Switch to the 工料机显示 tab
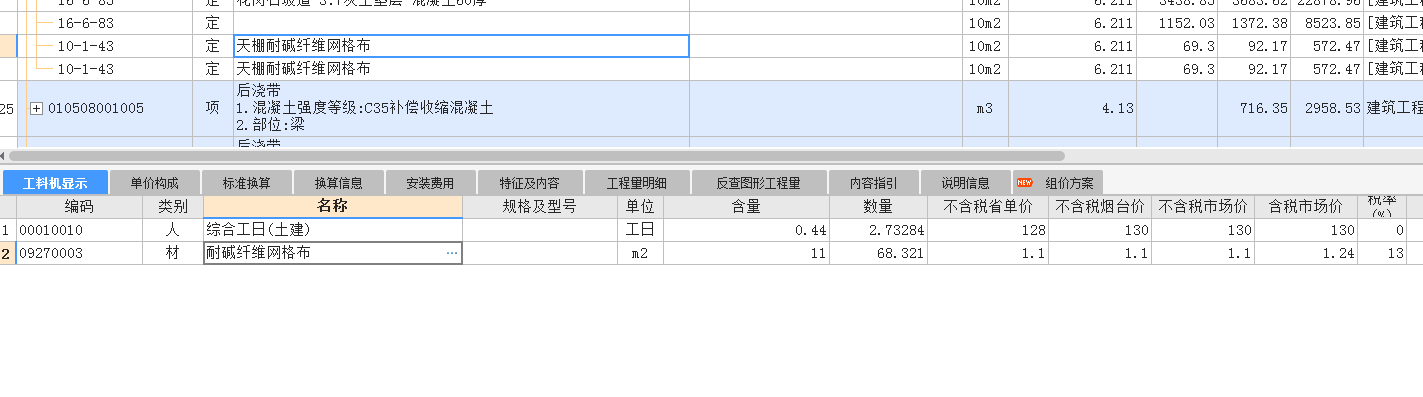 (x=55, y=183)
